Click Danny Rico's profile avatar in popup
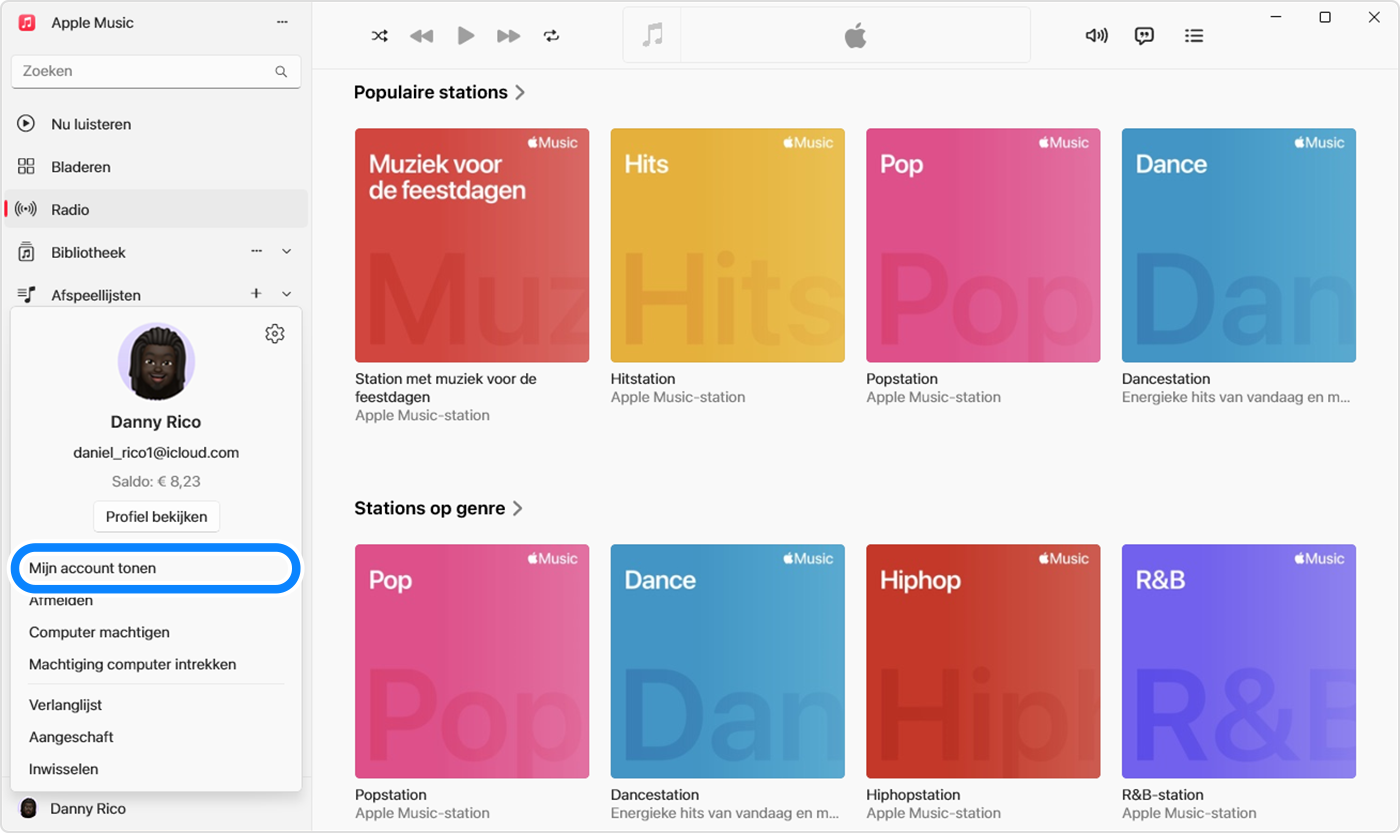The width and height of the screenshot is (1400, 834). [156, 362]
